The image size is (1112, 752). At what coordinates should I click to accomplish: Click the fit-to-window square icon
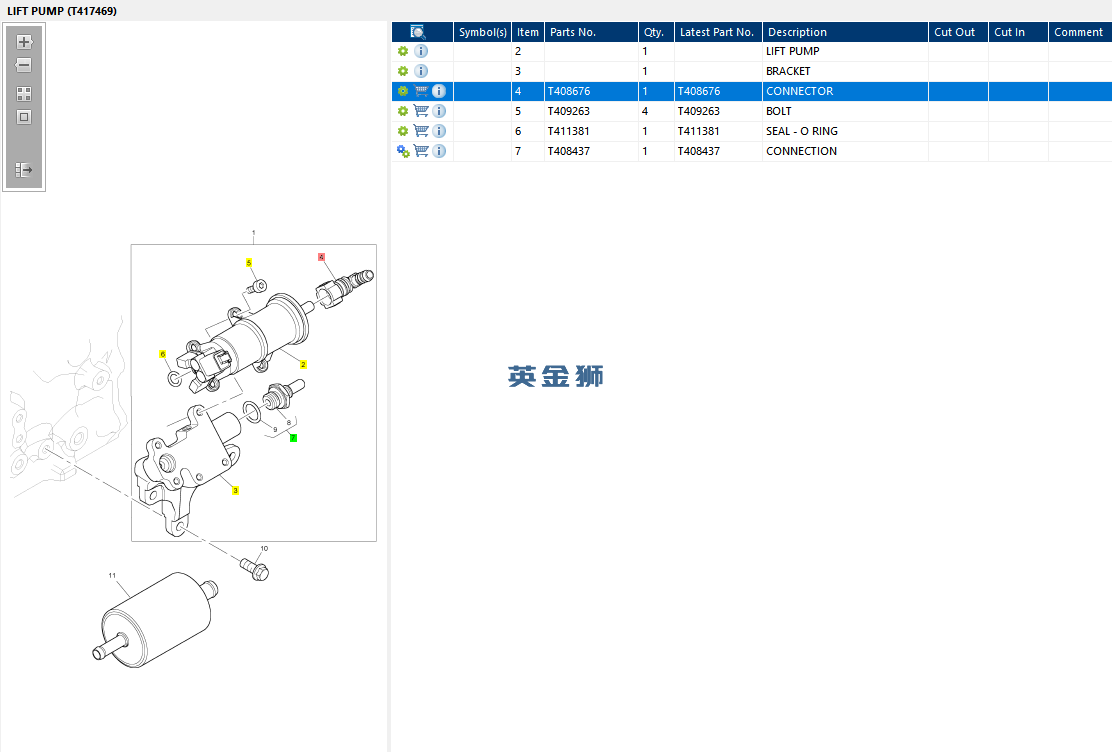[24, 117]
